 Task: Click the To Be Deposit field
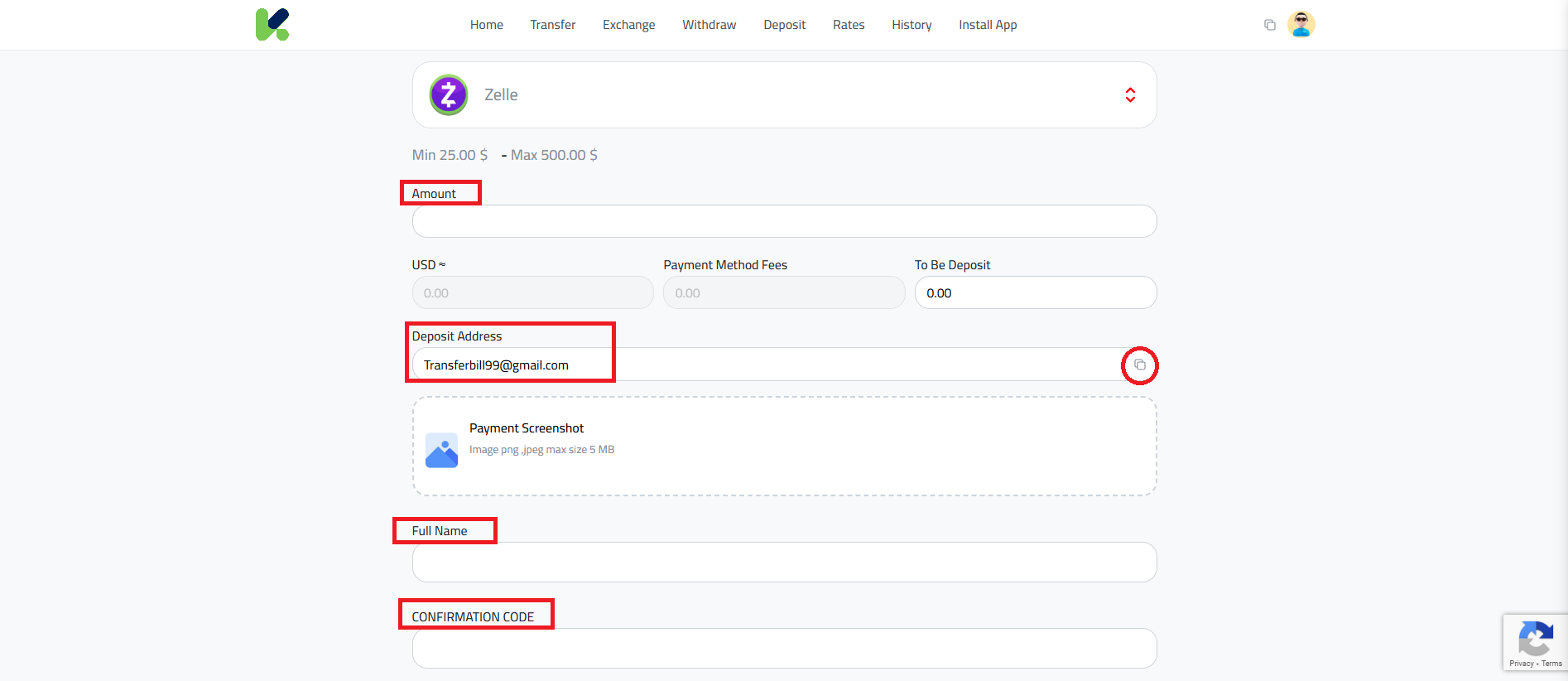1036,292
